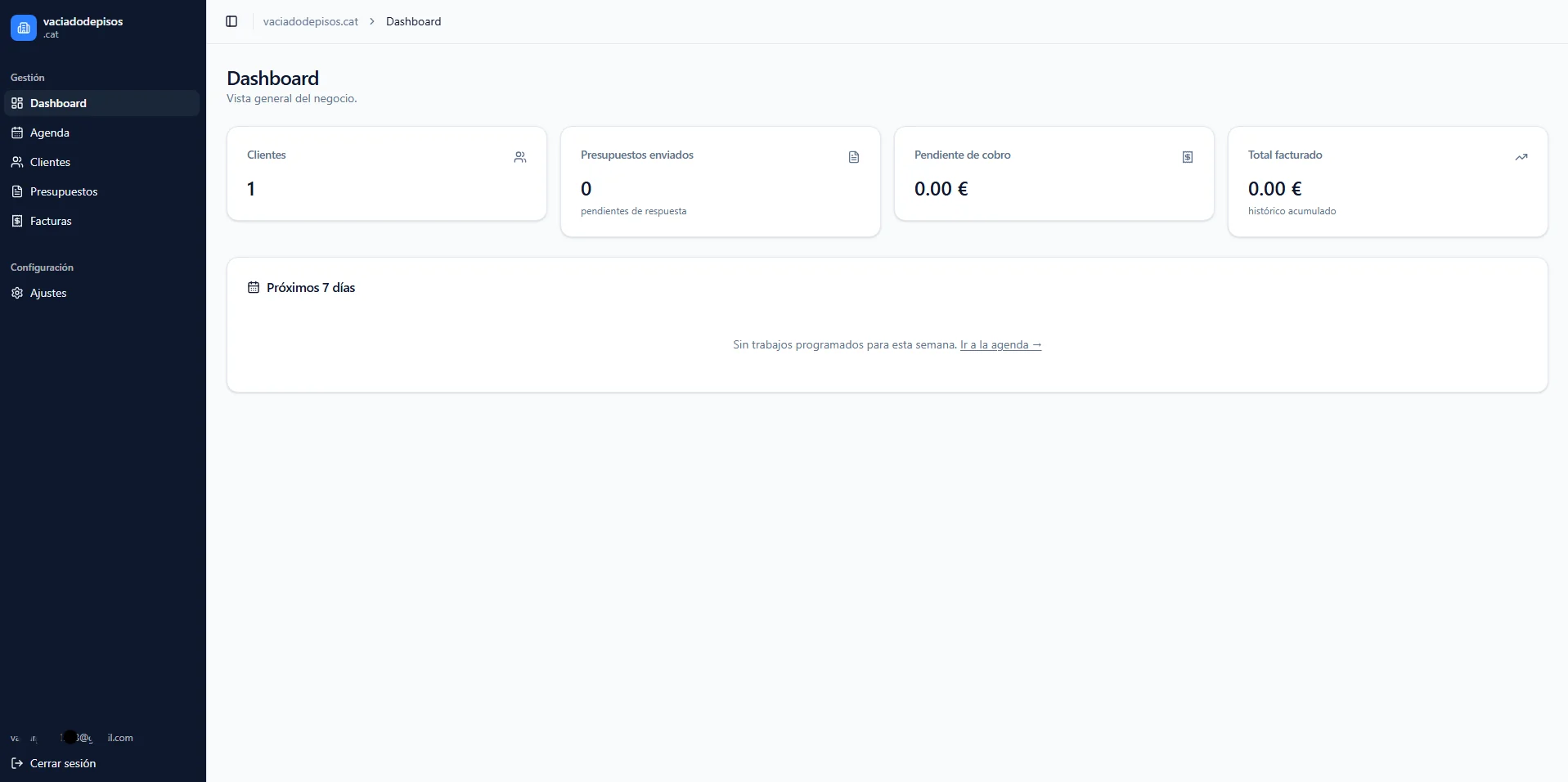The height and width of the screenshot is (782, 1568).
Task: Click the Facturas receipt icon in sidebar
Action: [17, 221]
